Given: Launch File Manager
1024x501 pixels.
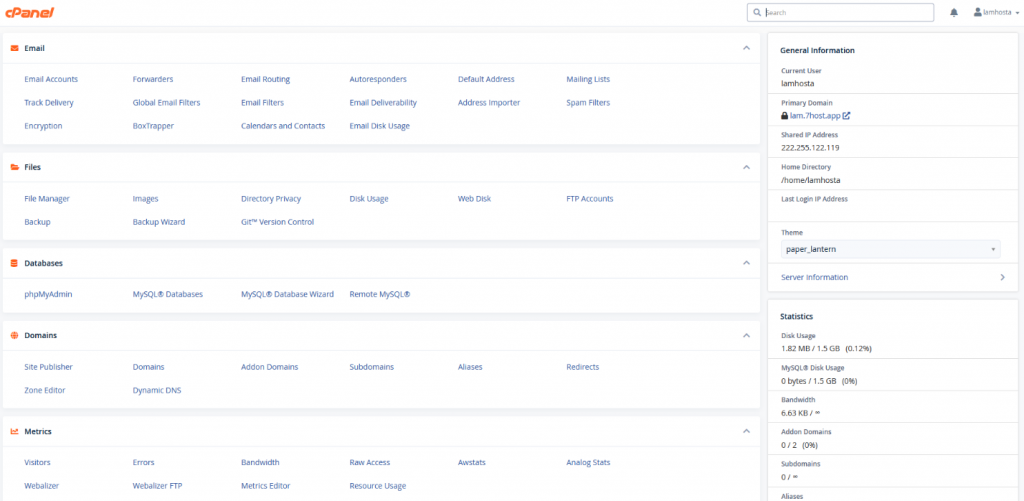Looking at the screenshot, I should 47,199.
